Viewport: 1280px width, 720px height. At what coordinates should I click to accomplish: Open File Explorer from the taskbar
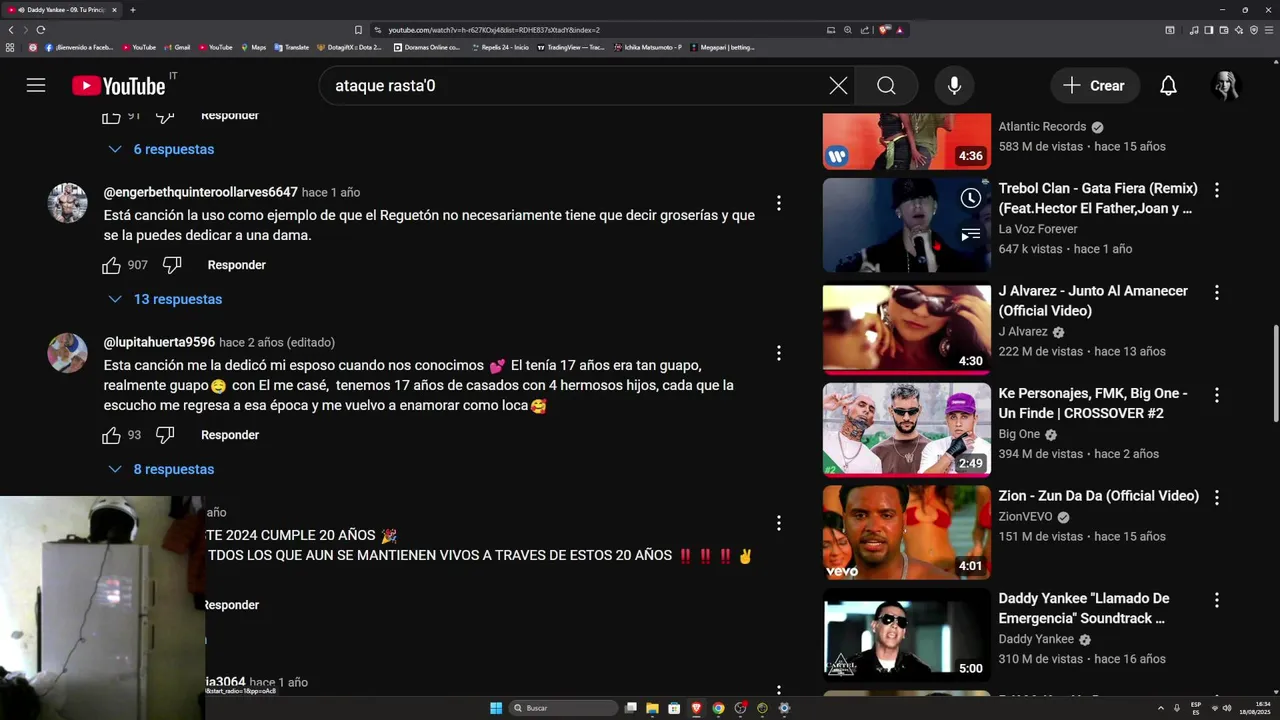coord(652,708)
